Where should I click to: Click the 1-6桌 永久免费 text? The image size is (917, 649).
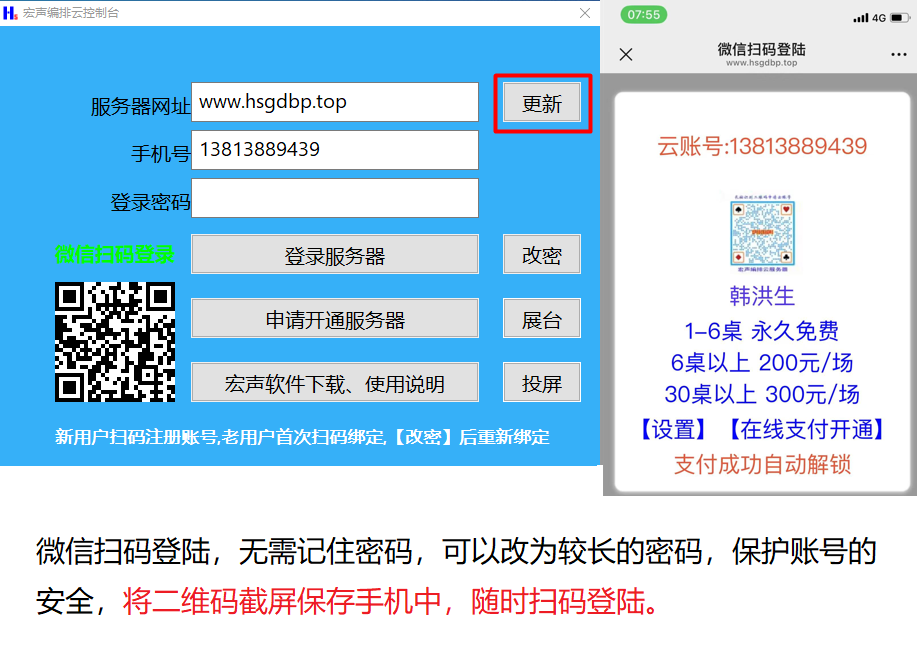coord(762,331)
